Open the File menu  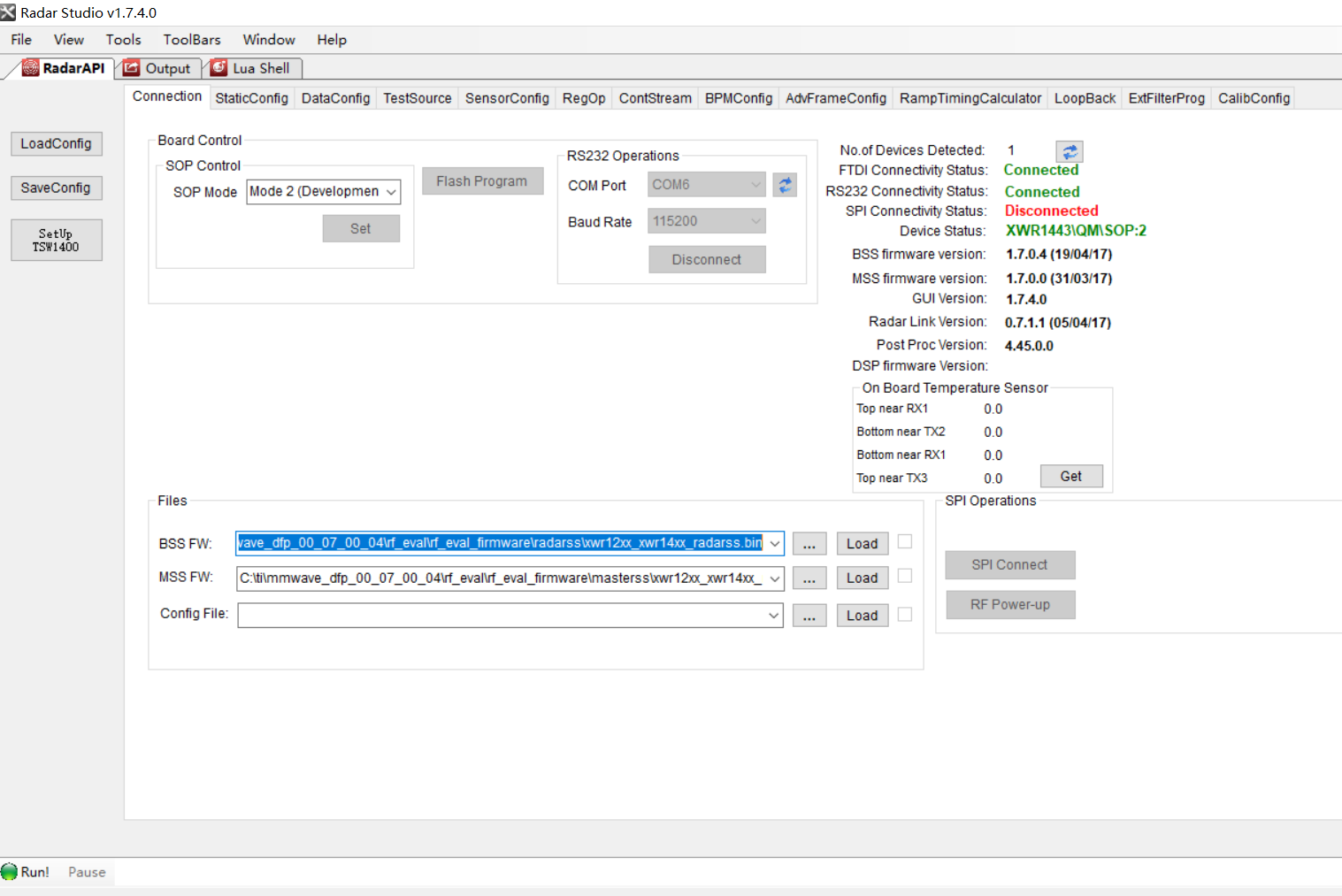coord(21,40)
